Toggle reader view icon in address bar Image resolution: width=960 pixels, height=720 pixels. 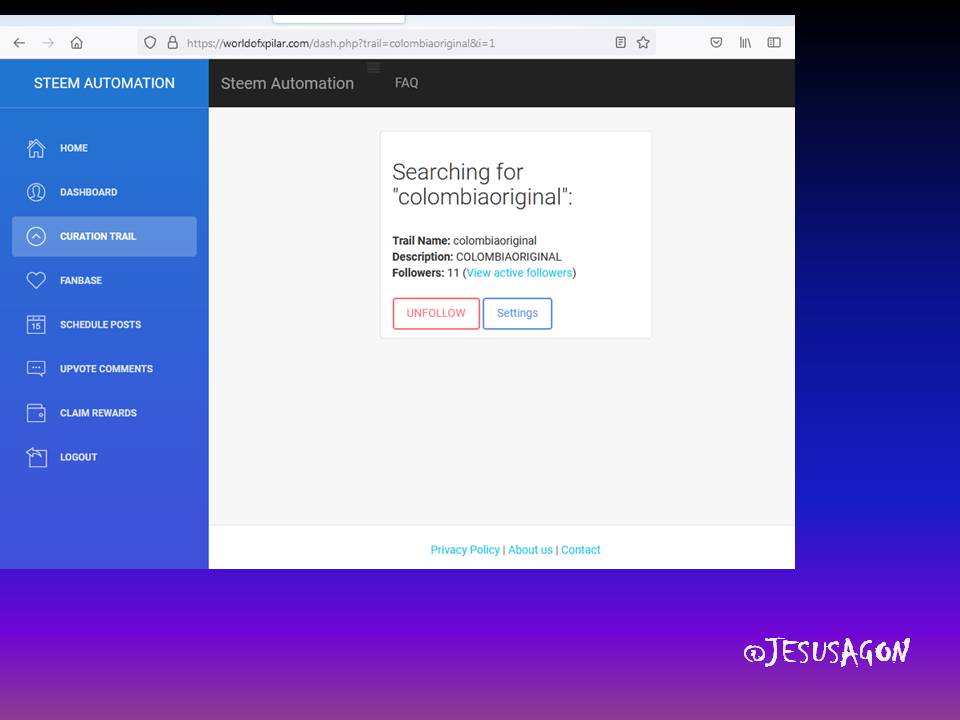(620, 43)
